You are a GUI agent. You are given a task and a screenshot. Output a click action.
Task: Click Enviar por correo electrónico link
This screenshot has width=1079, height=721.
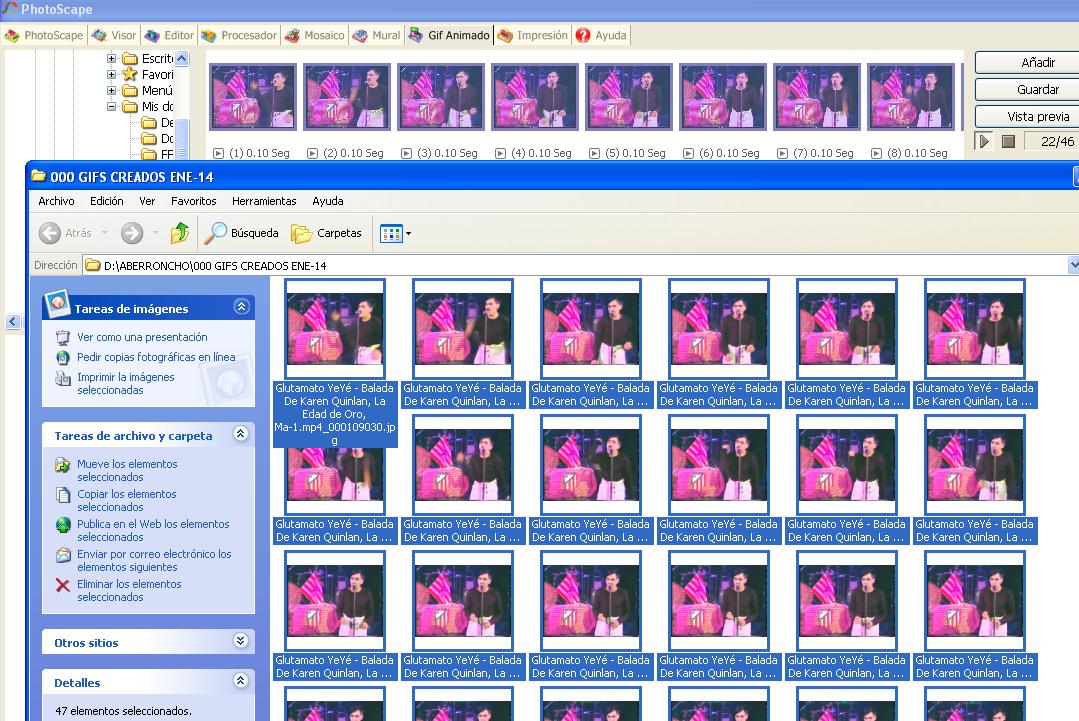[x=154, y=561]
